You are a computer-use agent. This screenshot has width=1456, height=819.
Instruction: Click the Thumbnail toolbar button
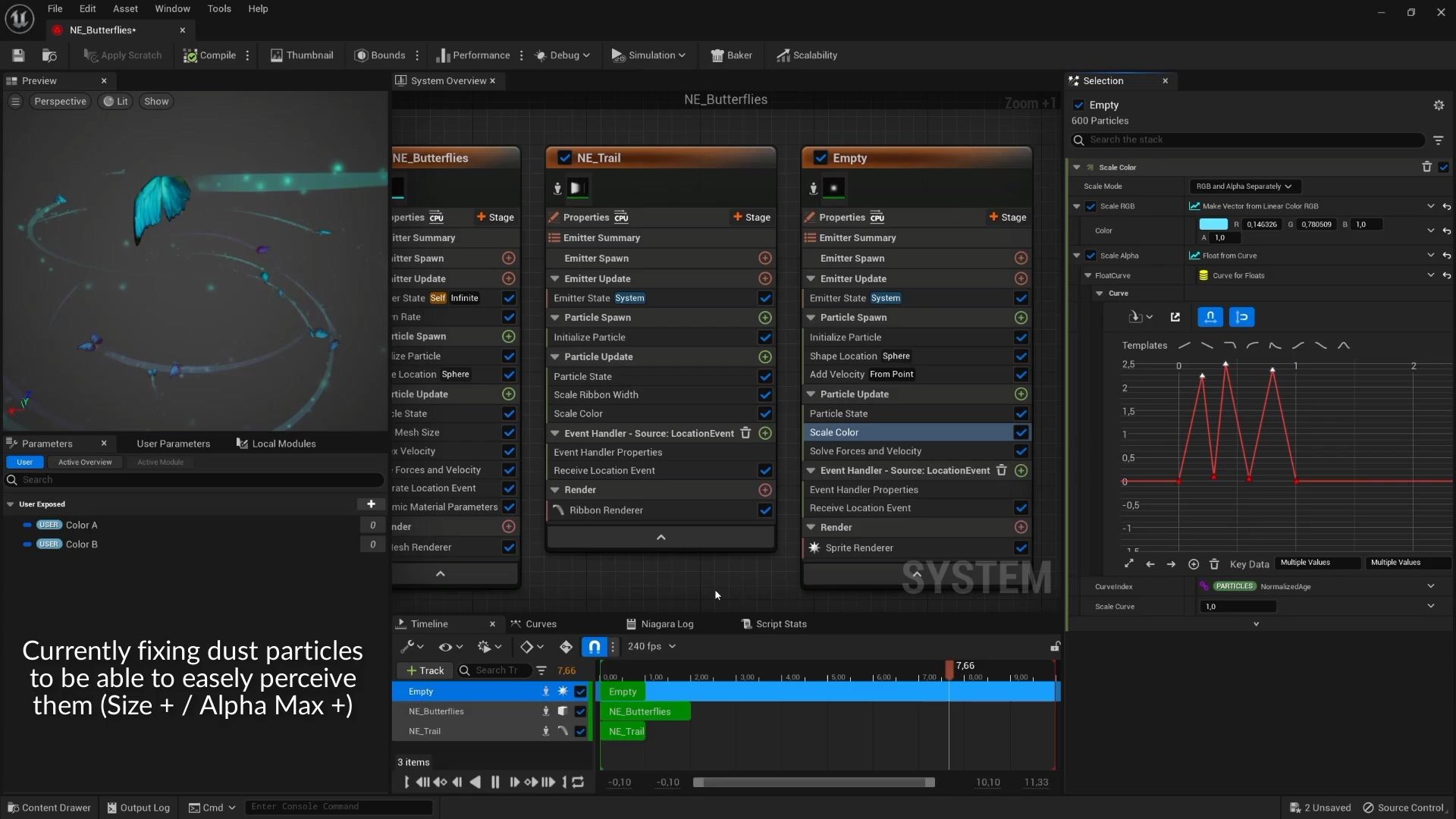coord(302,55)
